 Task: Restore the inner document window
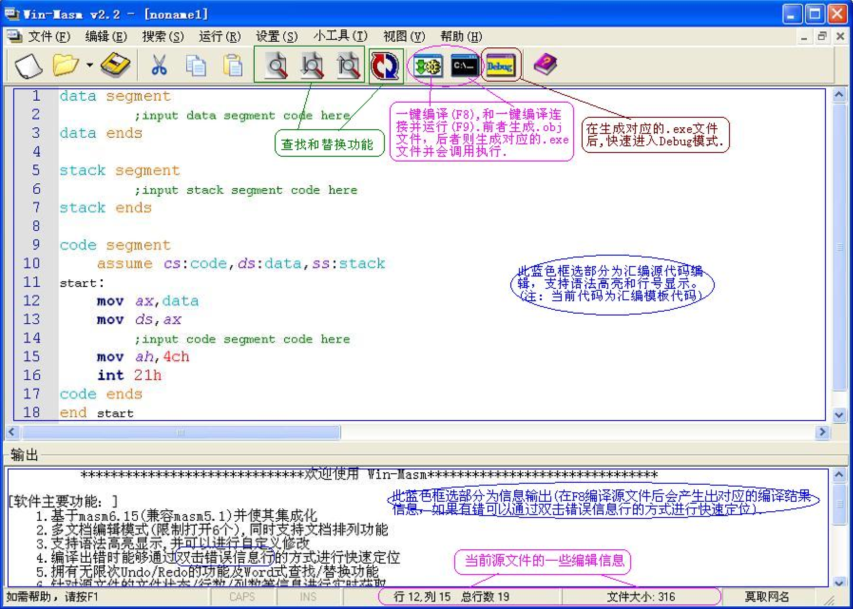tap(822, 36)
